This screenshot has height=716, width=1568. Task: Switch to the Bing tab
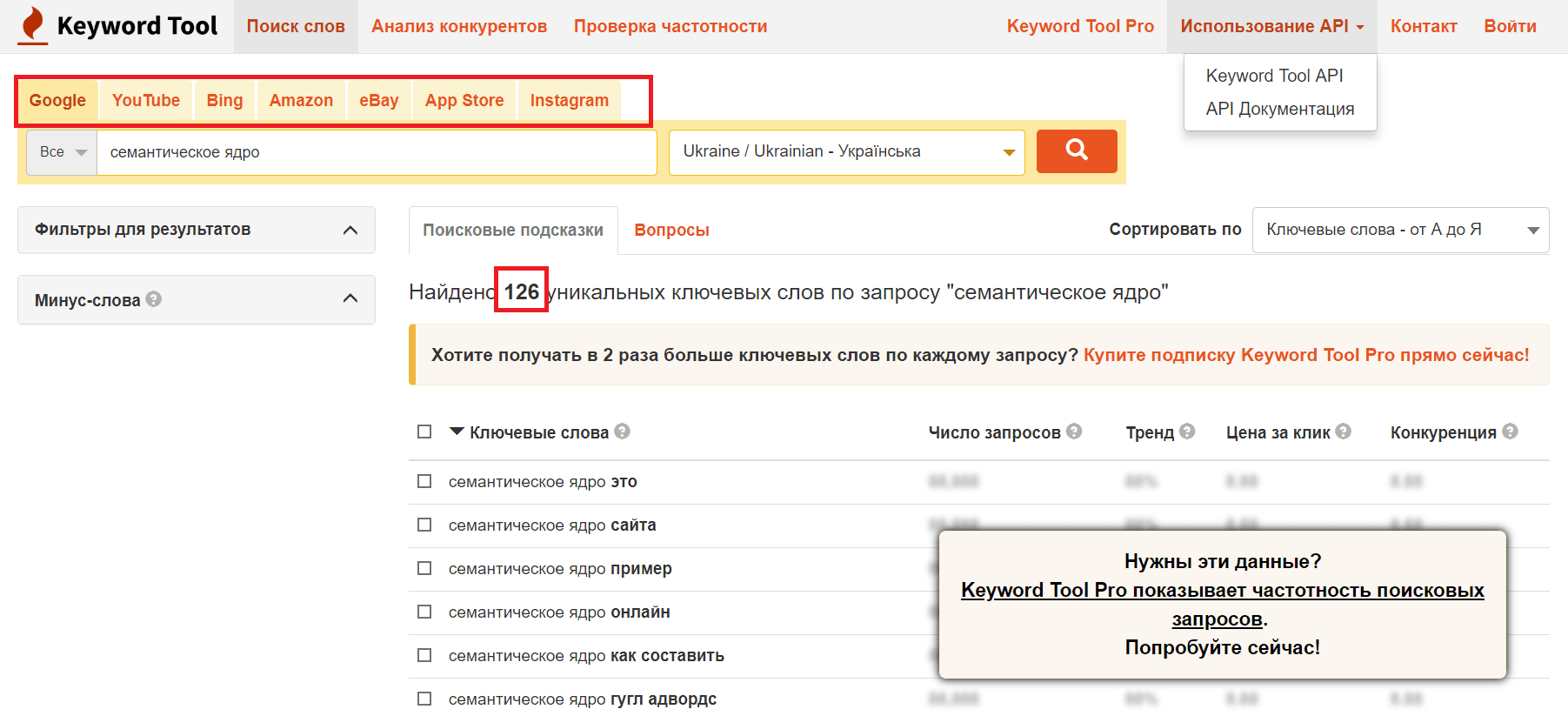point(224,100)
